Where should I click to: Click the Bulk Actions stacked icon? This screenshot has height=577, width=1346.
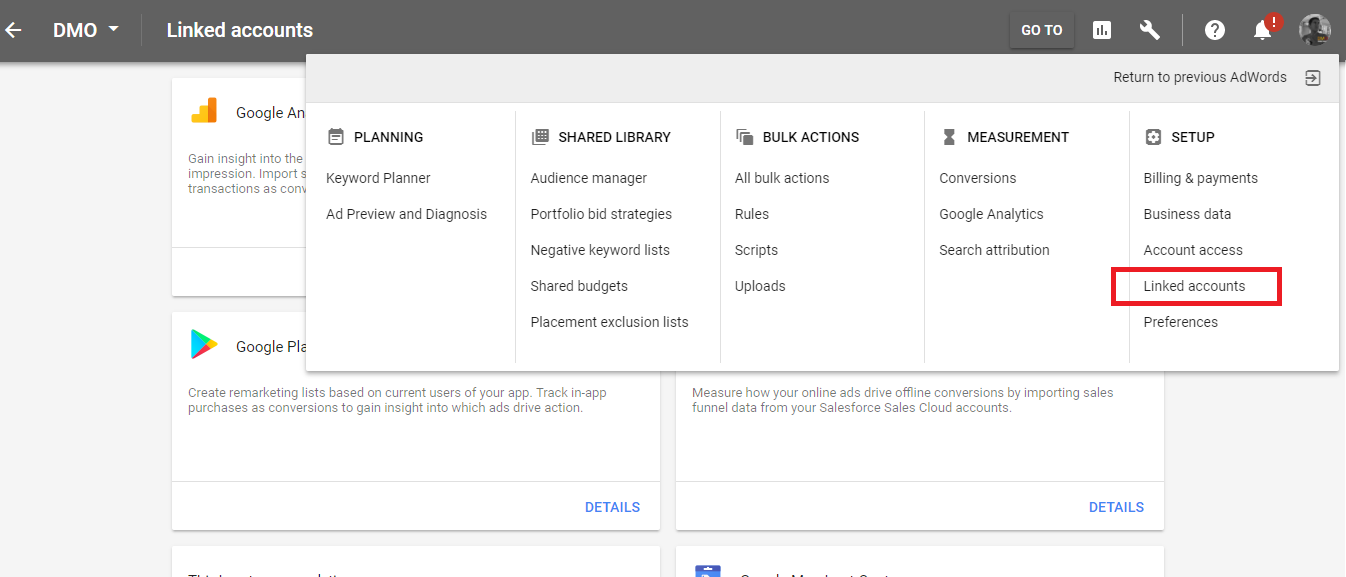[x=744, y=137]
